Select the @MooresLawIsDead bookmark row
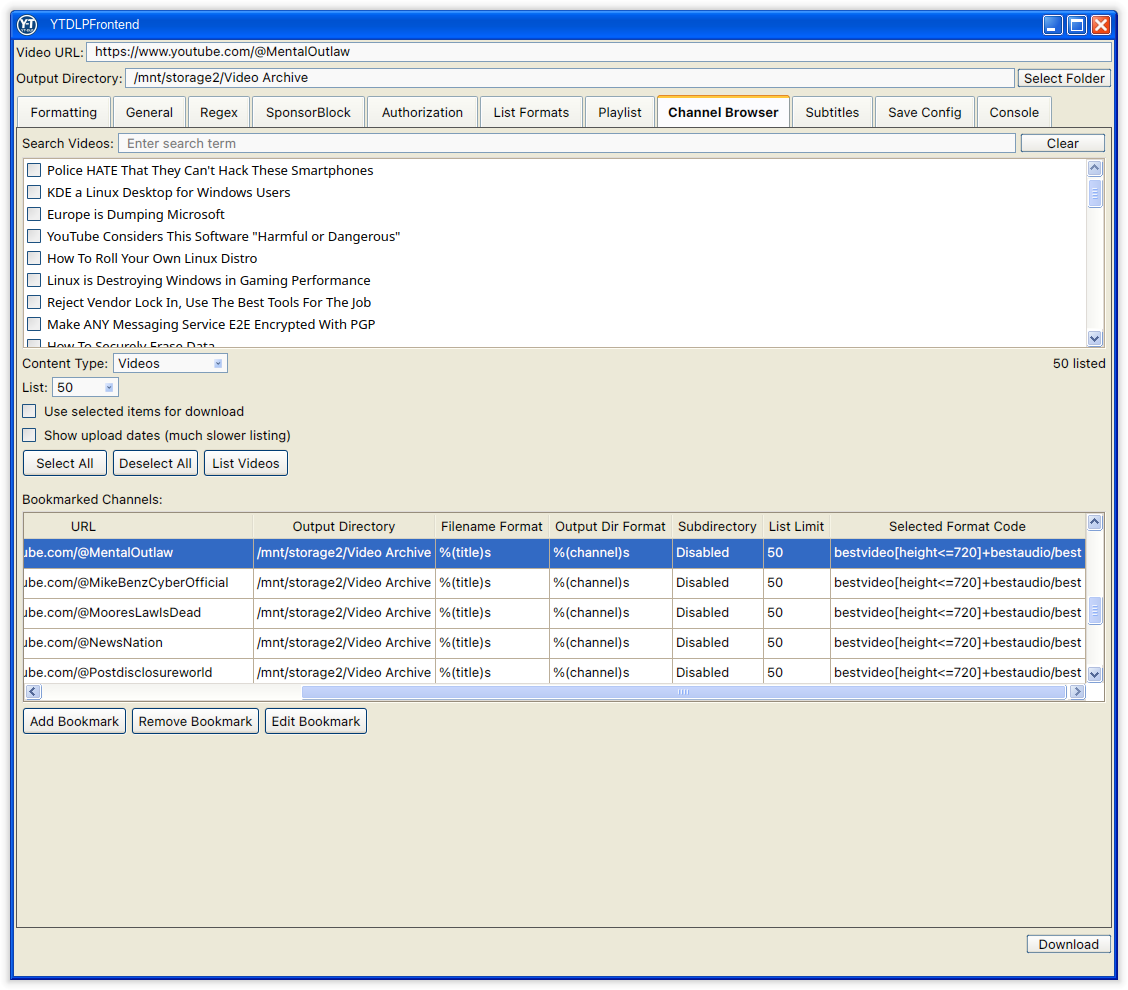The image size is (1128, 990). point(554,613)
